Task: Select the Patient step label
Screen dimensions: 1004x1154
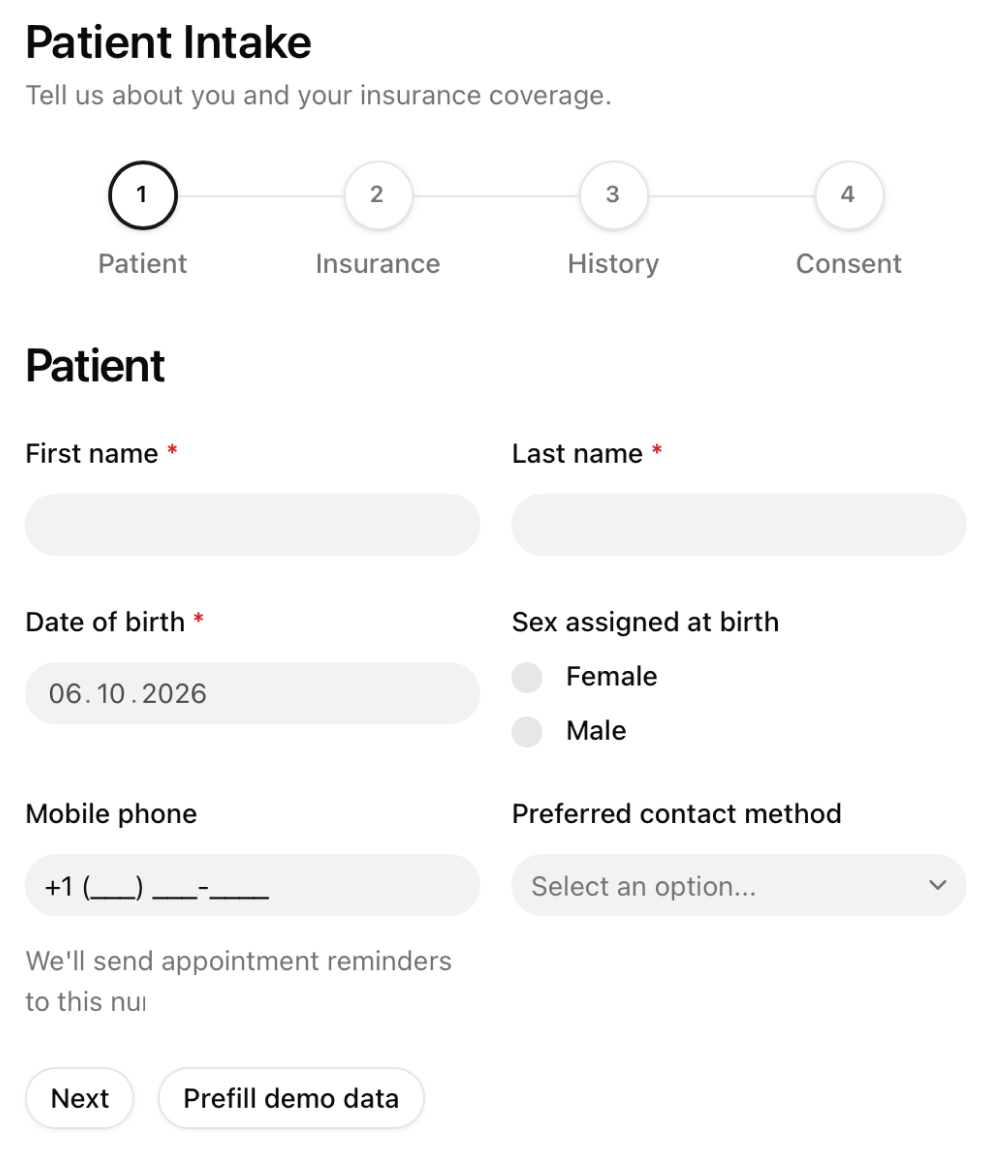Action: tap(143, 263)
